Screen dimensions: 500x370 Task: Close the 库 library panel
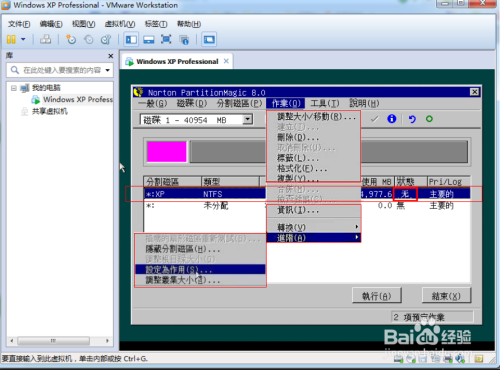111,56
